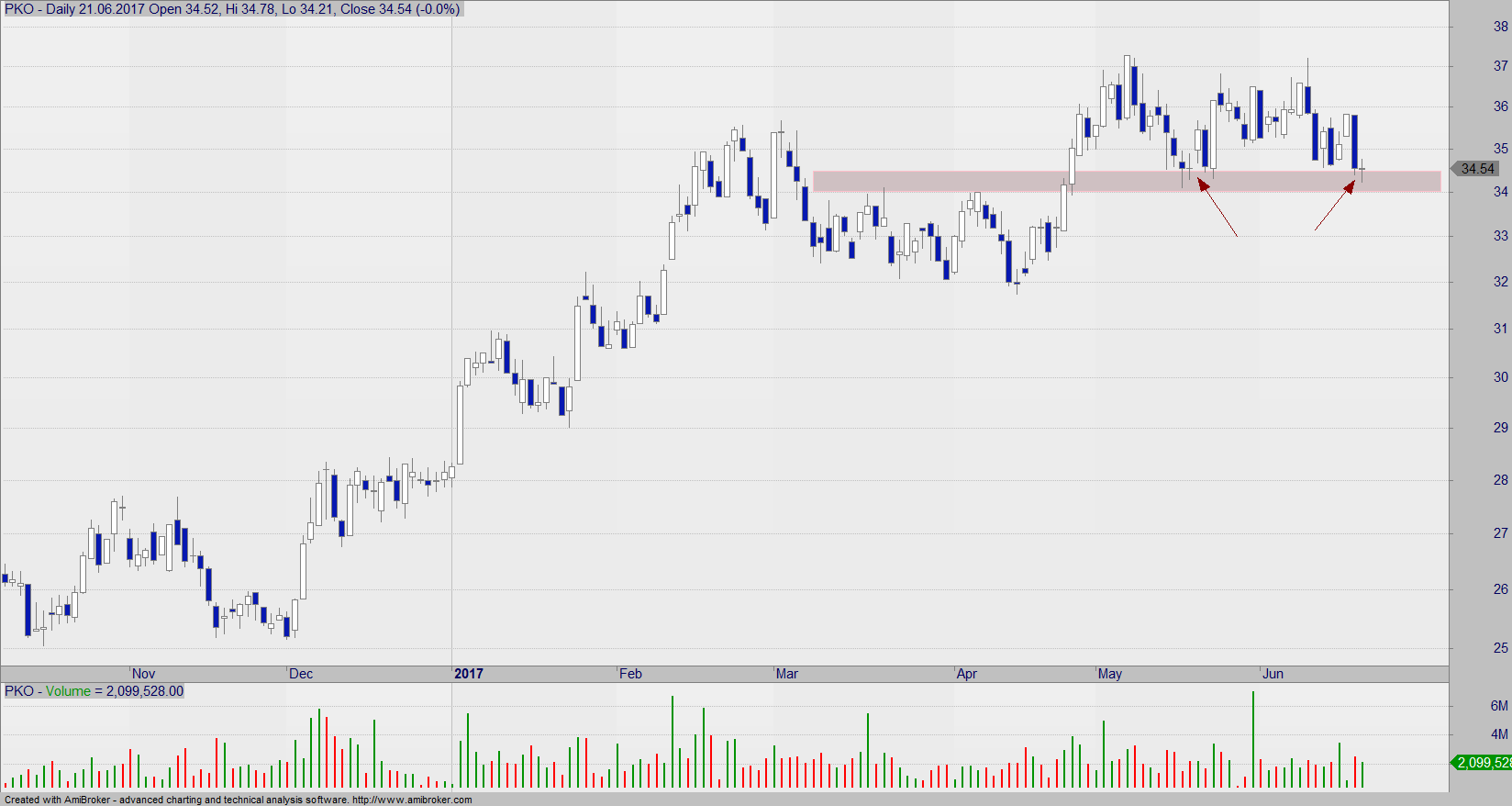
Task: Click the 35 price axis label
Action: click(1500, 149)
